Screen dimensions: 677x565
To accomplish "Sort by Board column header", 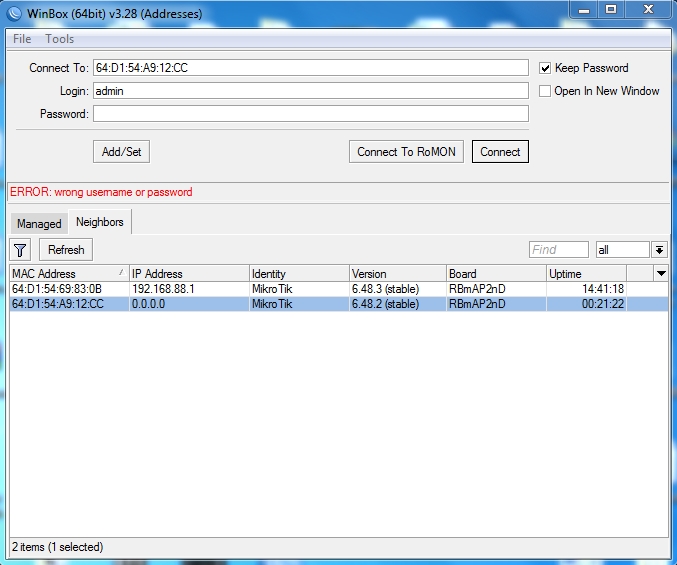I will [496, 274].
